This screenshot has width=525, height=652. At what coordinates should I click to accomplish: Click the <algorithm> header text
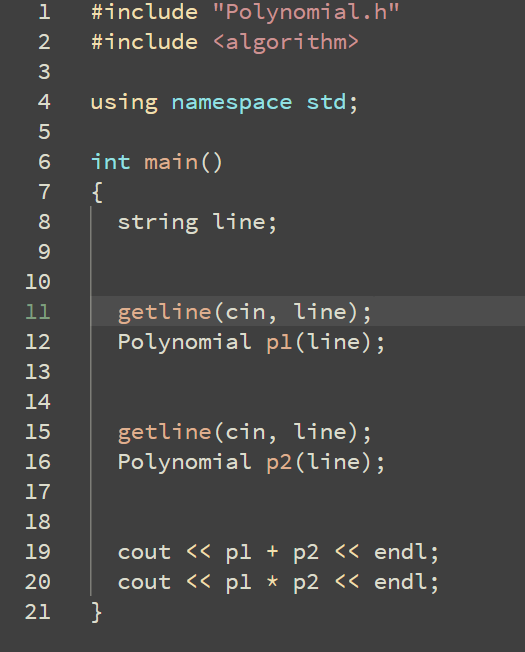point(286,42)
